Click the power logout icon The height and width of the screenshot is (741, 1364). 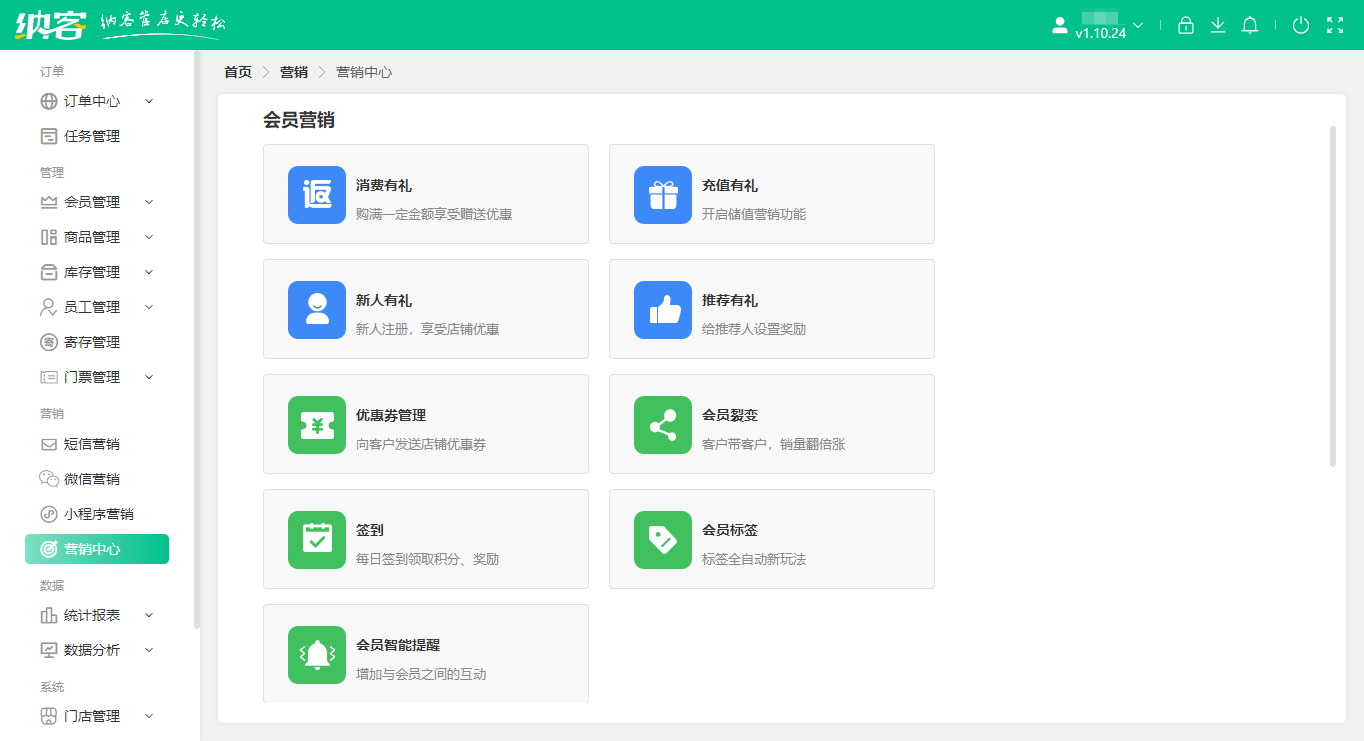coord(1301,26)
